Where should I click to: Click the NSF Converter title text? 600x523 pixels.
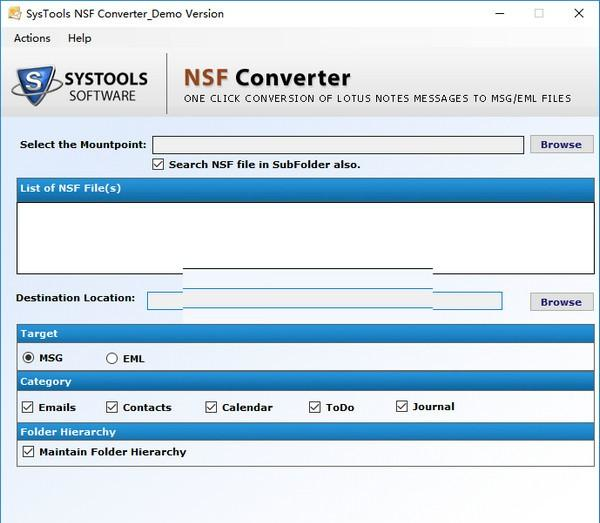(267, 78)
